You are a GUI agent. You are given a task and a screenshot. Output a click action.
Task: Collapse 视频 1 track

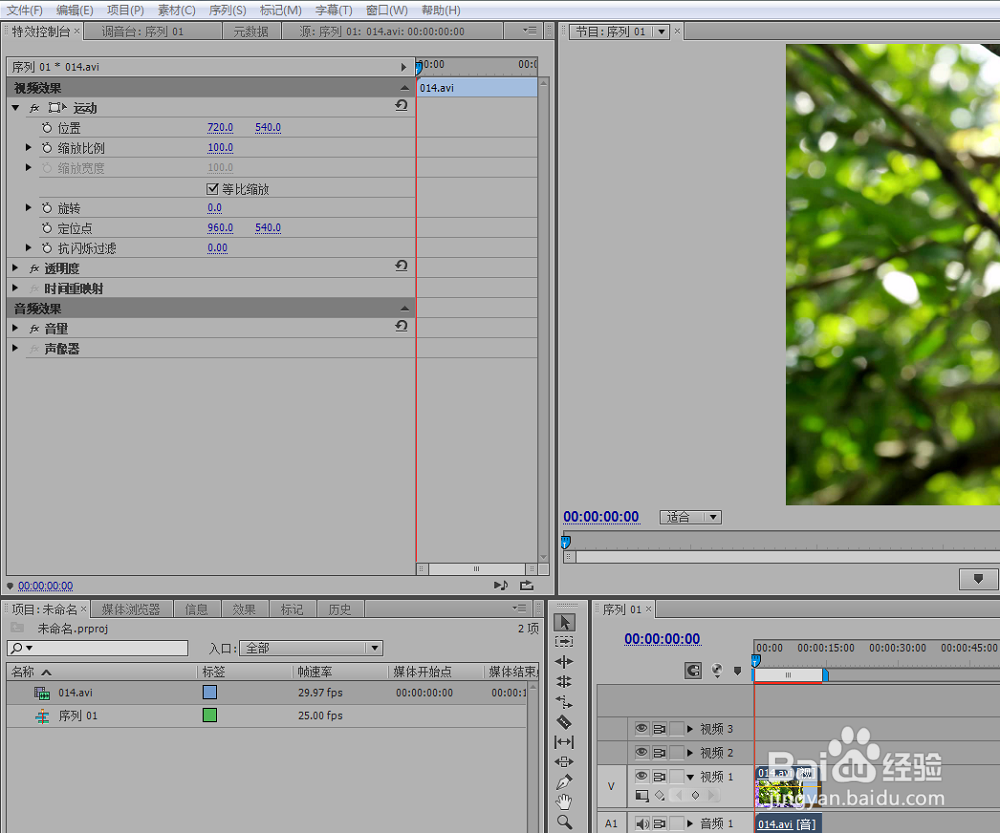click(690, 777)
